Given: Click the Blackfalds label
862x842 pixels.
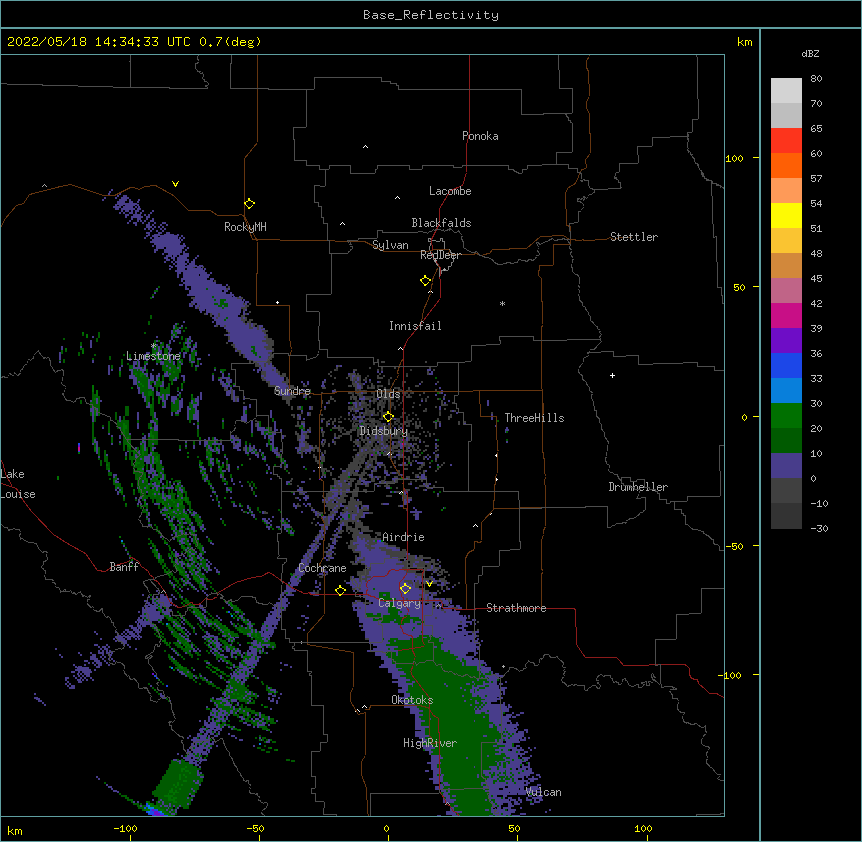Looking at the screenshot, I should 441,223.
